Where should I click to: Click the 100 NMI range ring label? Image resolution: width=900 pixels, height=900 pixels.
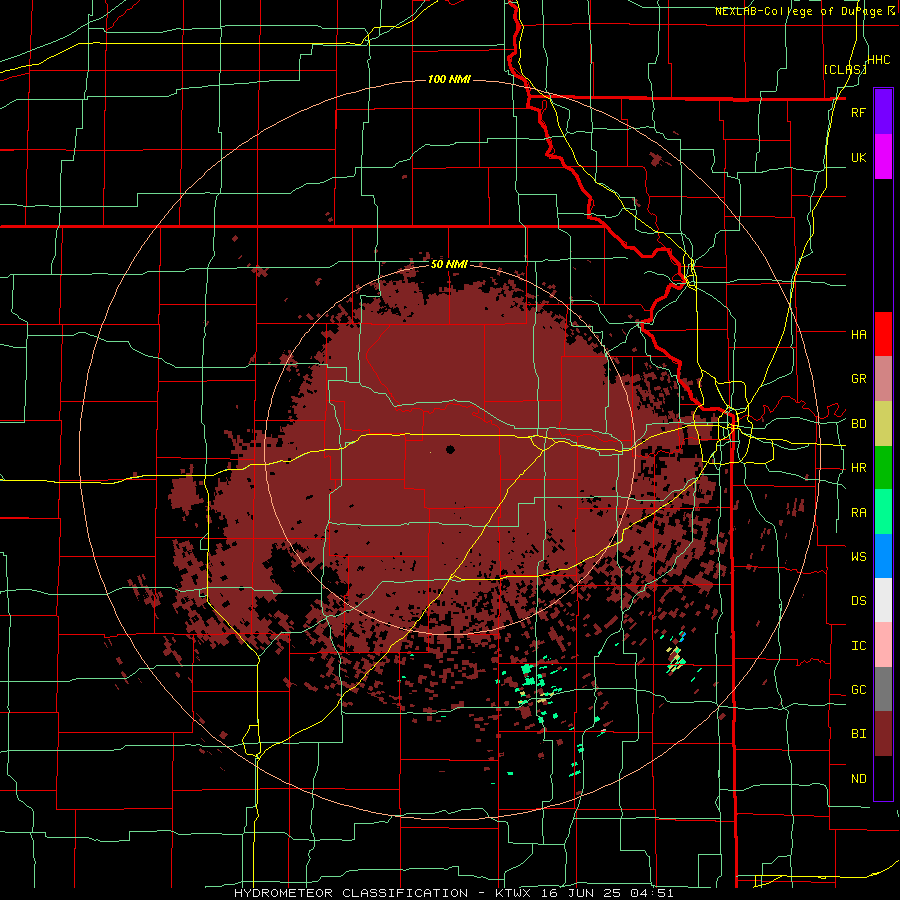(x=449, y=79)
